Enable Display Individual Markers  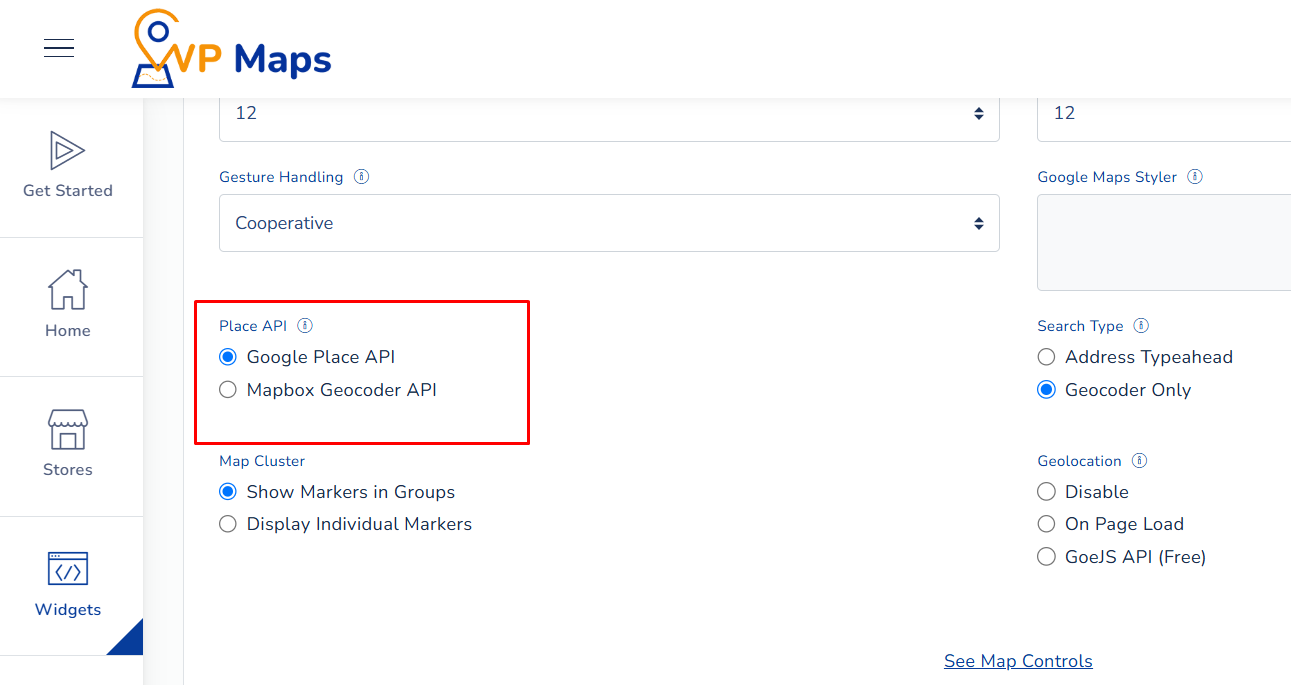tap(227, 523)
